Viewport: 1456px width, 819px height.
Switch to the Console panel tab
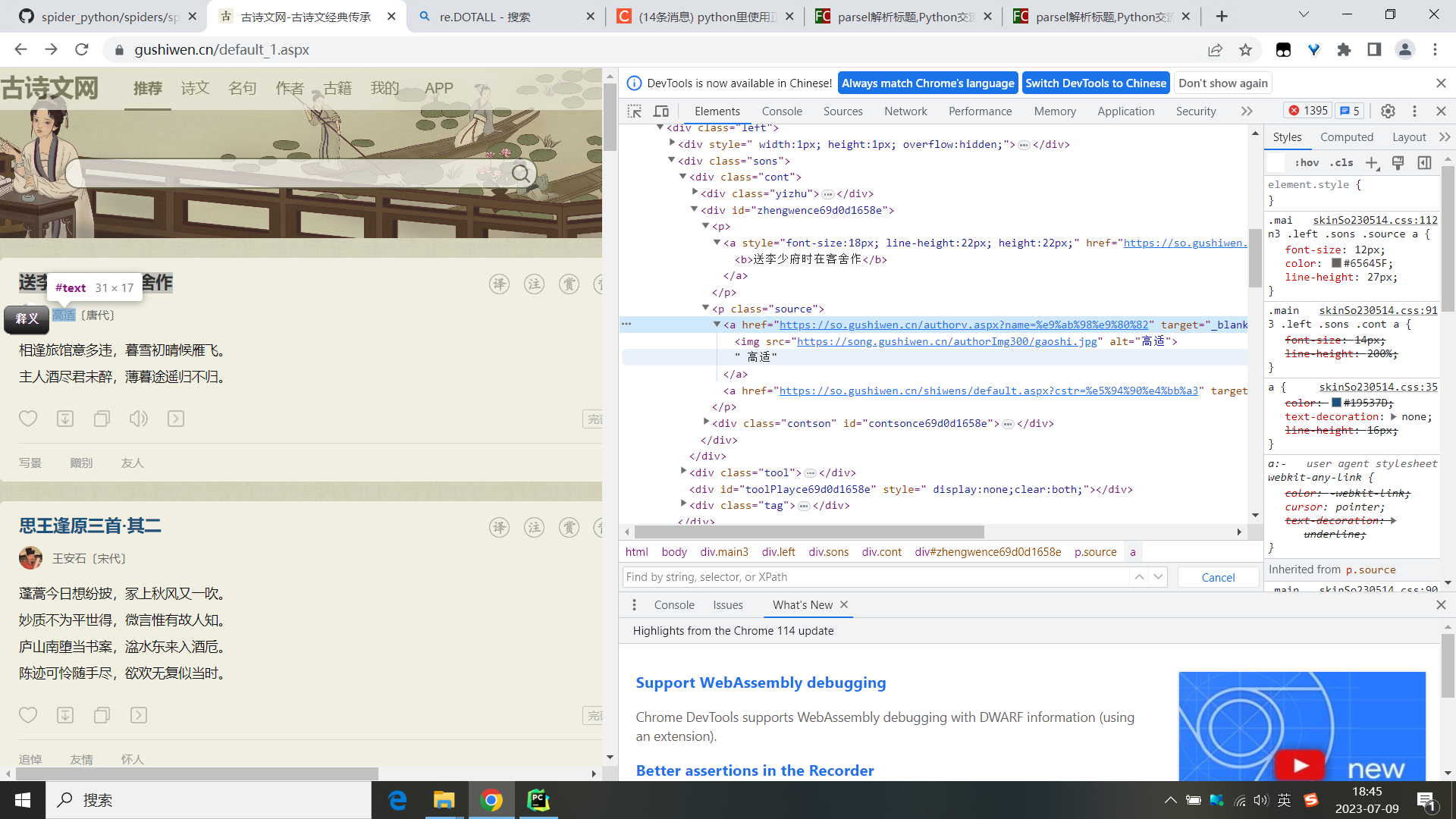pyautogui.click(x=782, y=111)
